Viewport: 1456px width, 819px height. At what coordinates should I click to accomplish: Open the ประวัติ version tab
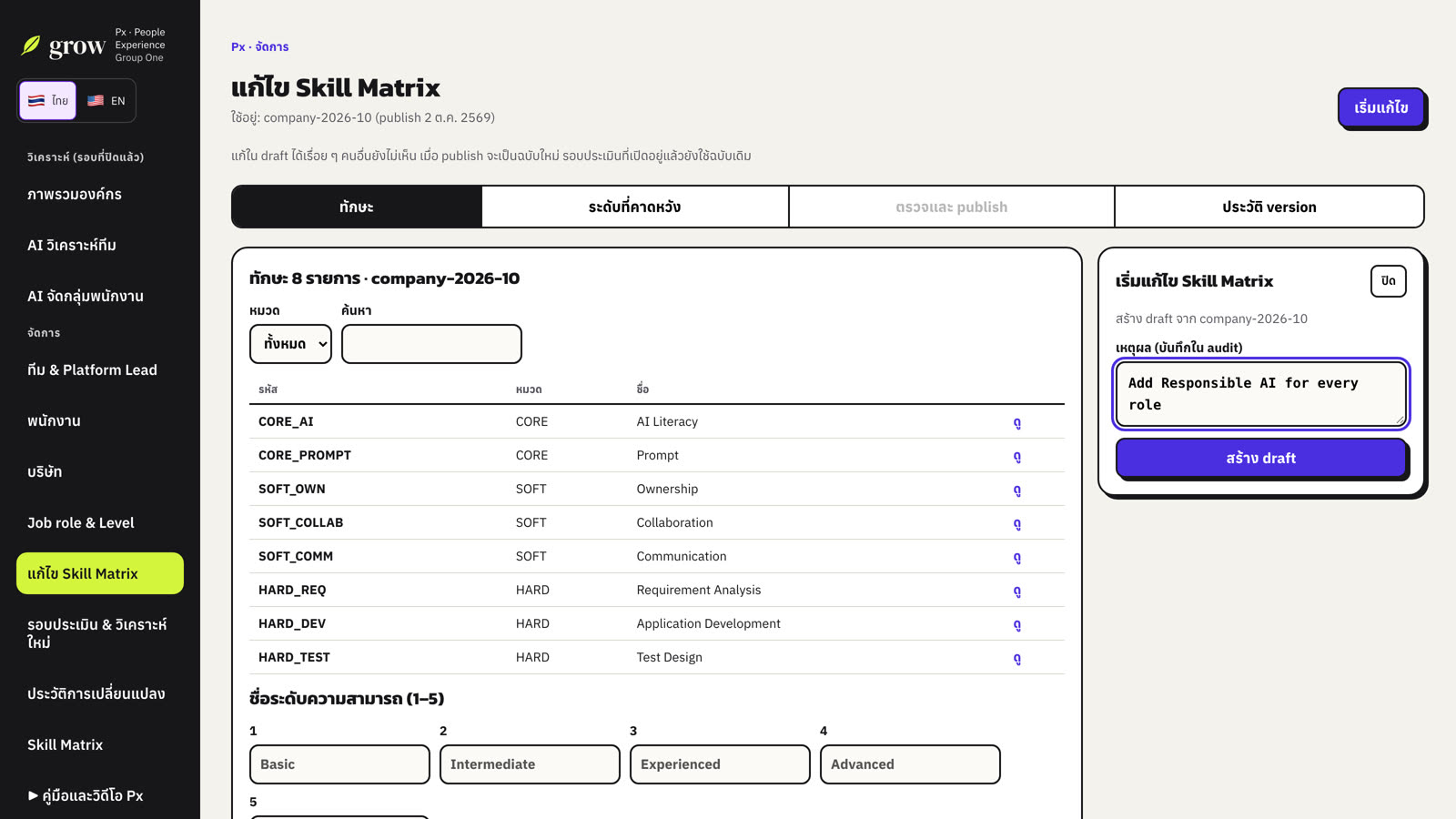coord(1269,207)
